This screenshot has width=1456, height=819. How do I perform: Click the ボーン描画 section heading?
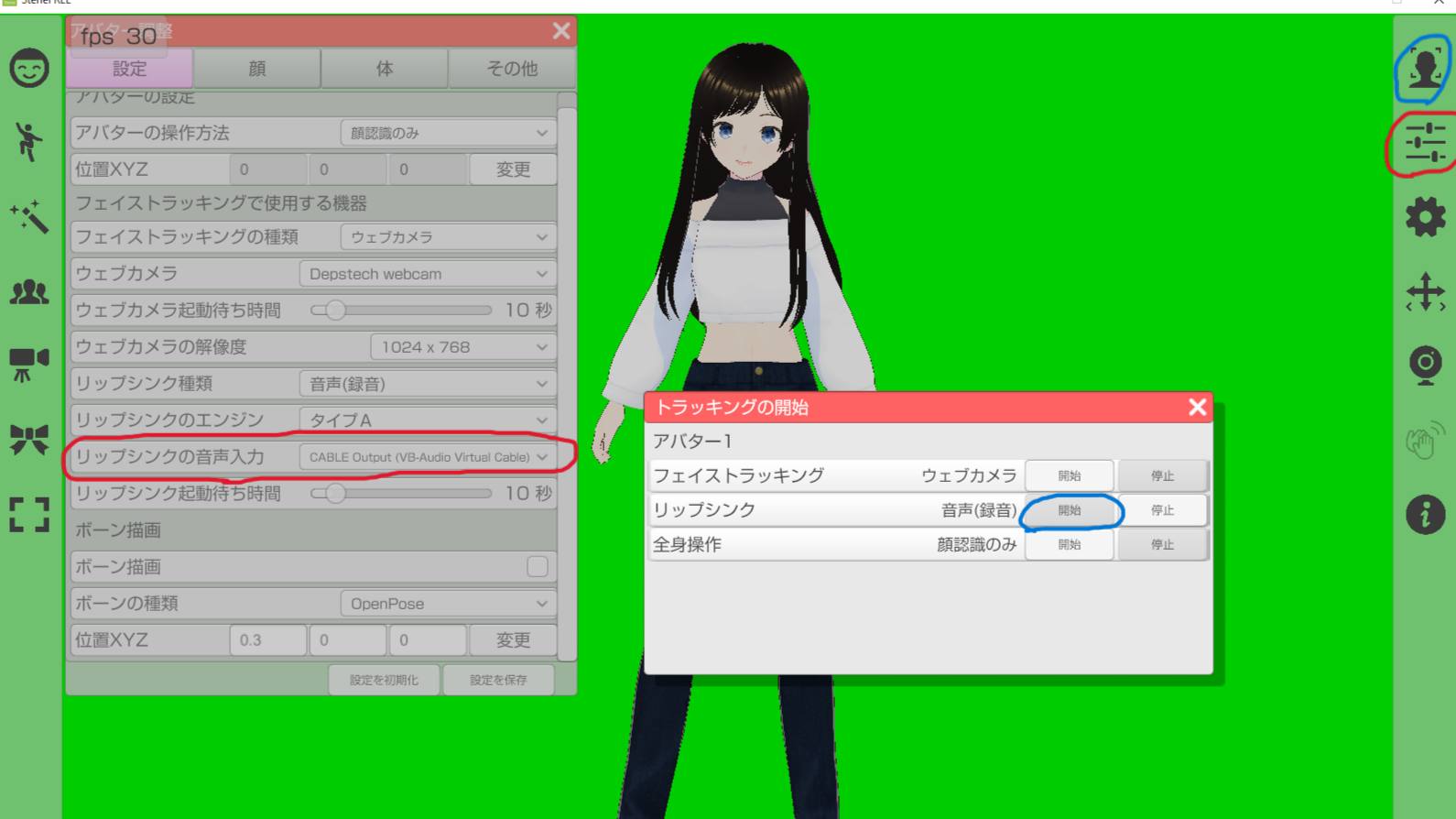(118, 530)
